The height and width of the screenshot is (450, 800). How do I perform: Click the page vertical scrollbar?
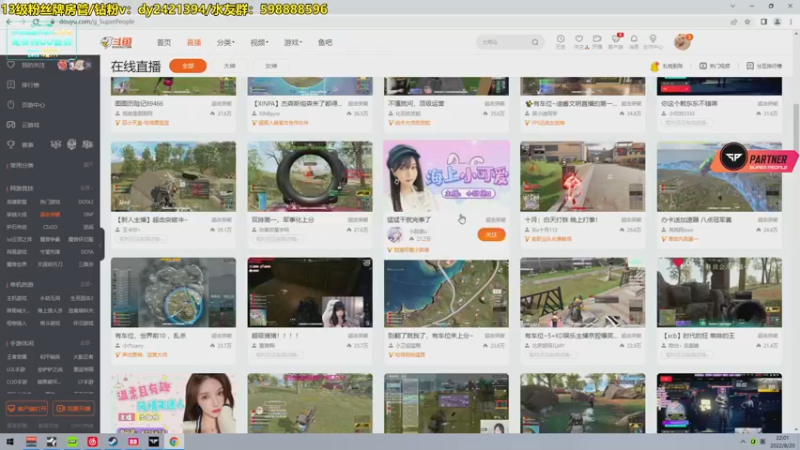(795, 125)
